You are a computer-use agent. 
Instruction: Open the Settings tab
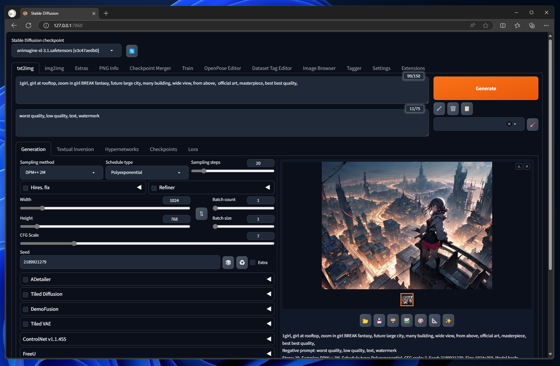click(x=381, y=68)
